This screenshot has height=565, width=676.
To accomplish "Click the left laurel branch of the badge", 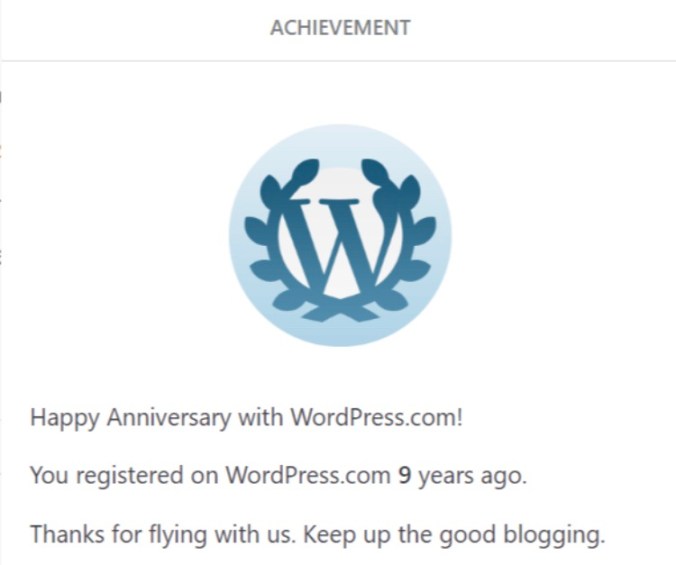I will 269,240.
